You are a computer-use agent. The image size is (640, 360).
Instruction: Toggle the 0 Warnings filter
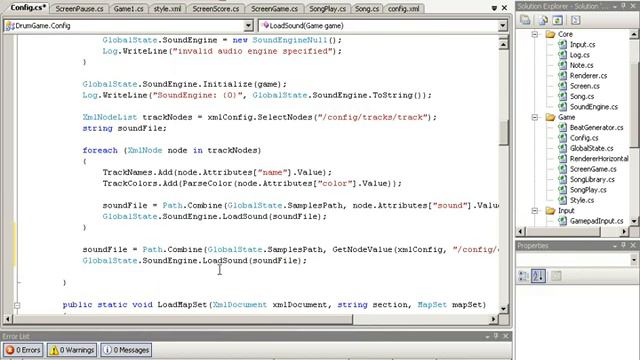[72, 350]
